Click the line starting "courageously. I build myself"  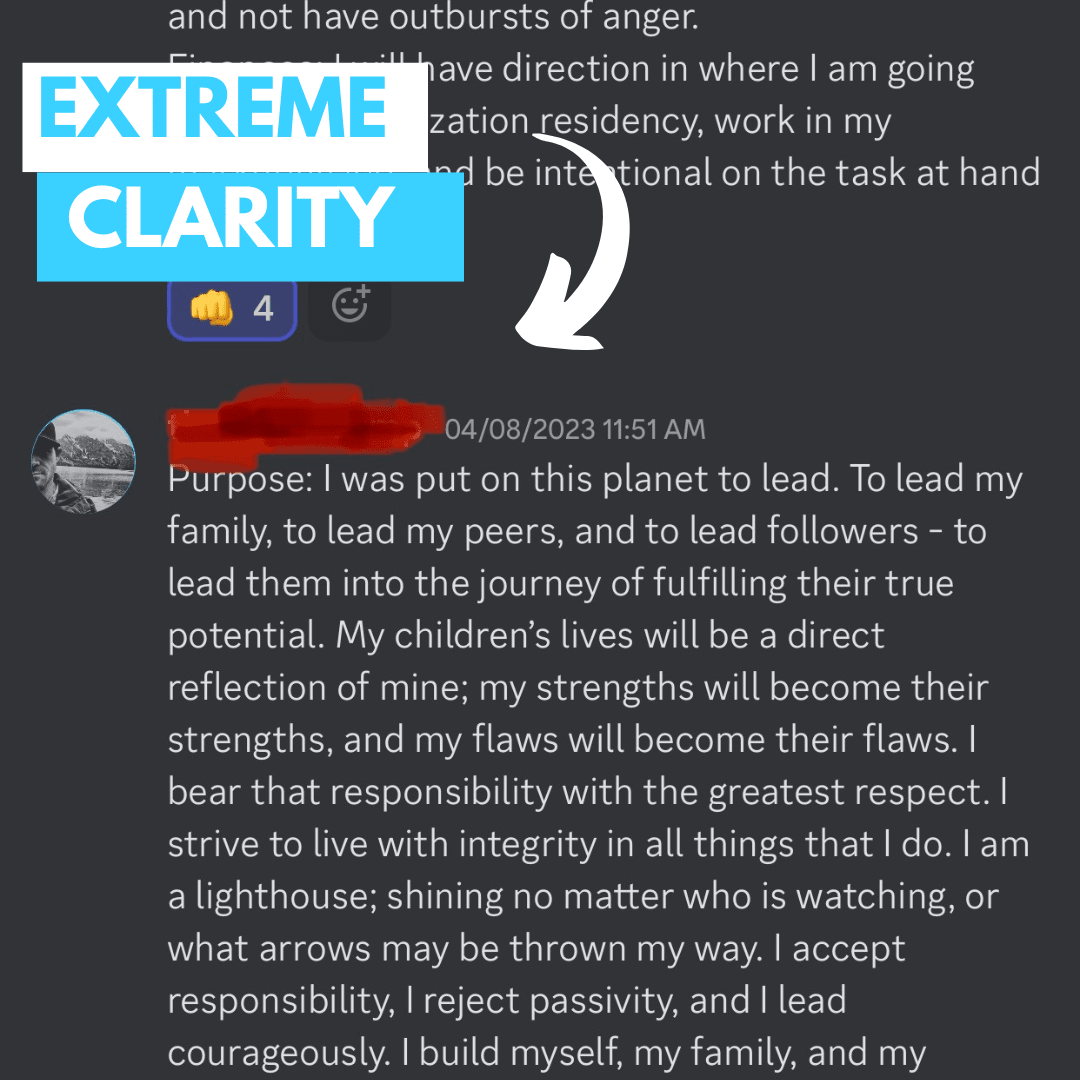[x=547, y=1053]
